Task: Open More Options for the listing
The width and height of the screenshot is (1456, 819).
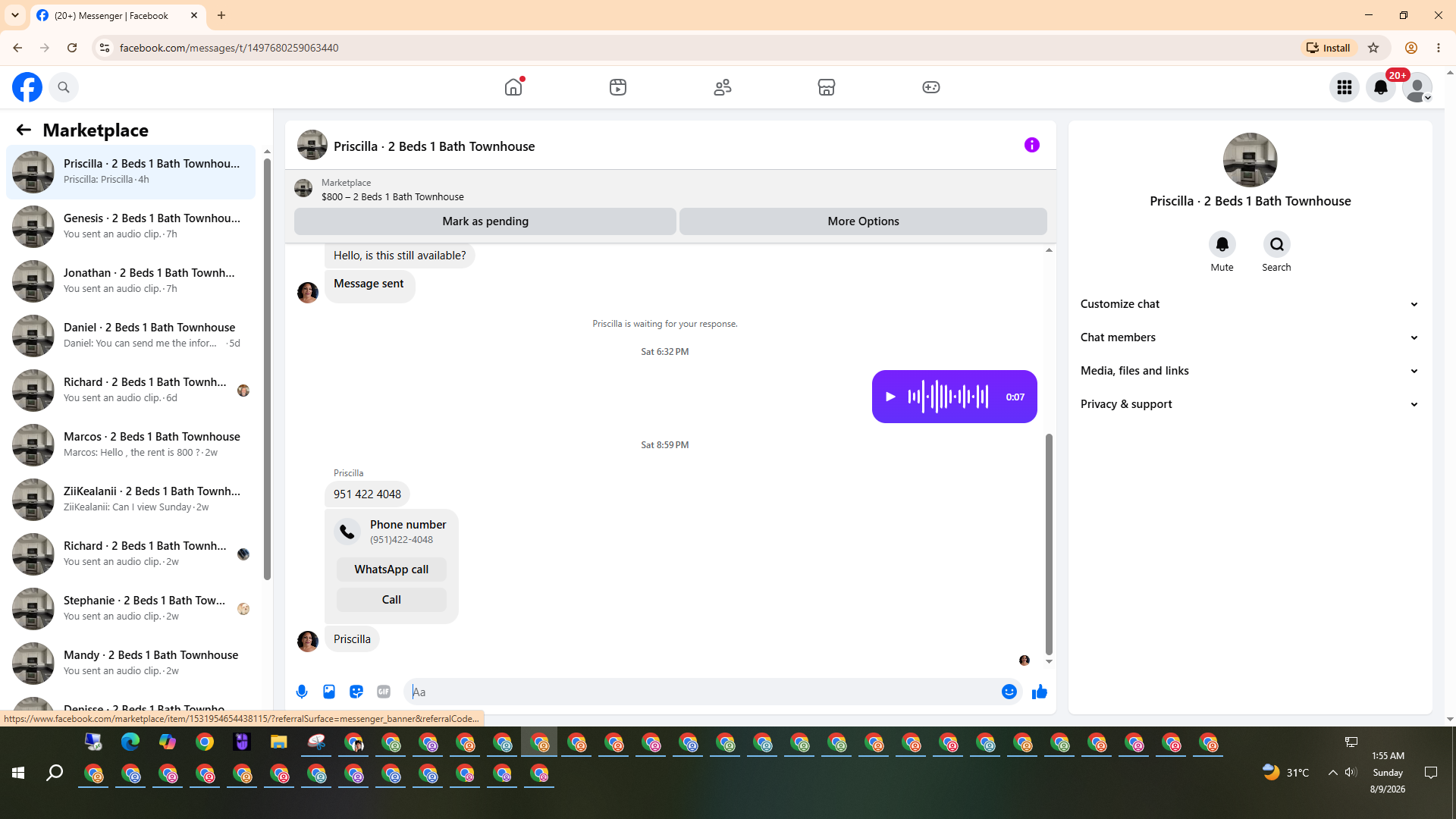Action: coord(863,221)
